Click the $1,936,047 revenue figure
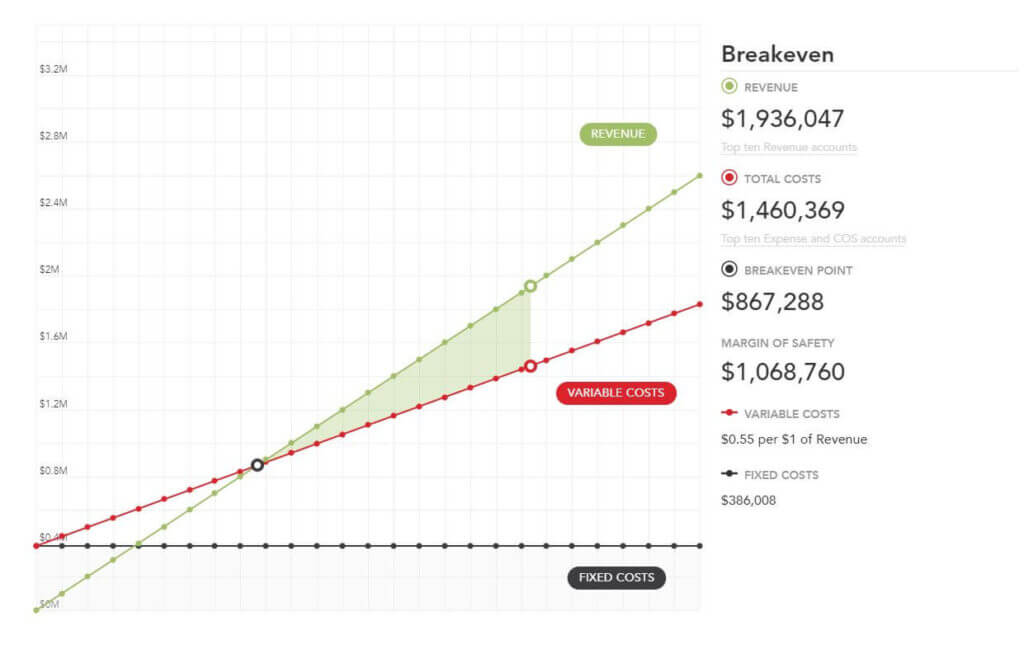The height and width of the screenshot is (649, 1024). coord(782,119)
